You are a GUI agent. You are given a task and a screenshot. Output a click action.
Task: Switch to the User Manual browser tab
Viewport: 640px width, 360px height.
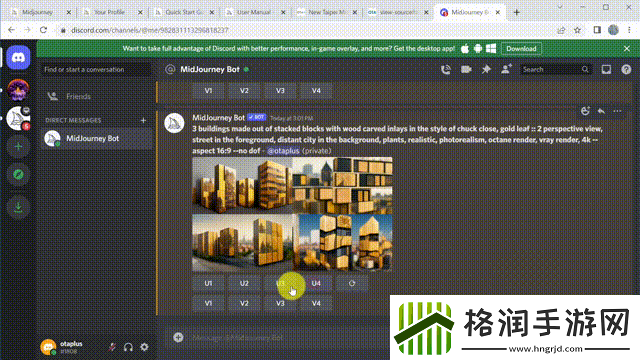coord(255,12)
